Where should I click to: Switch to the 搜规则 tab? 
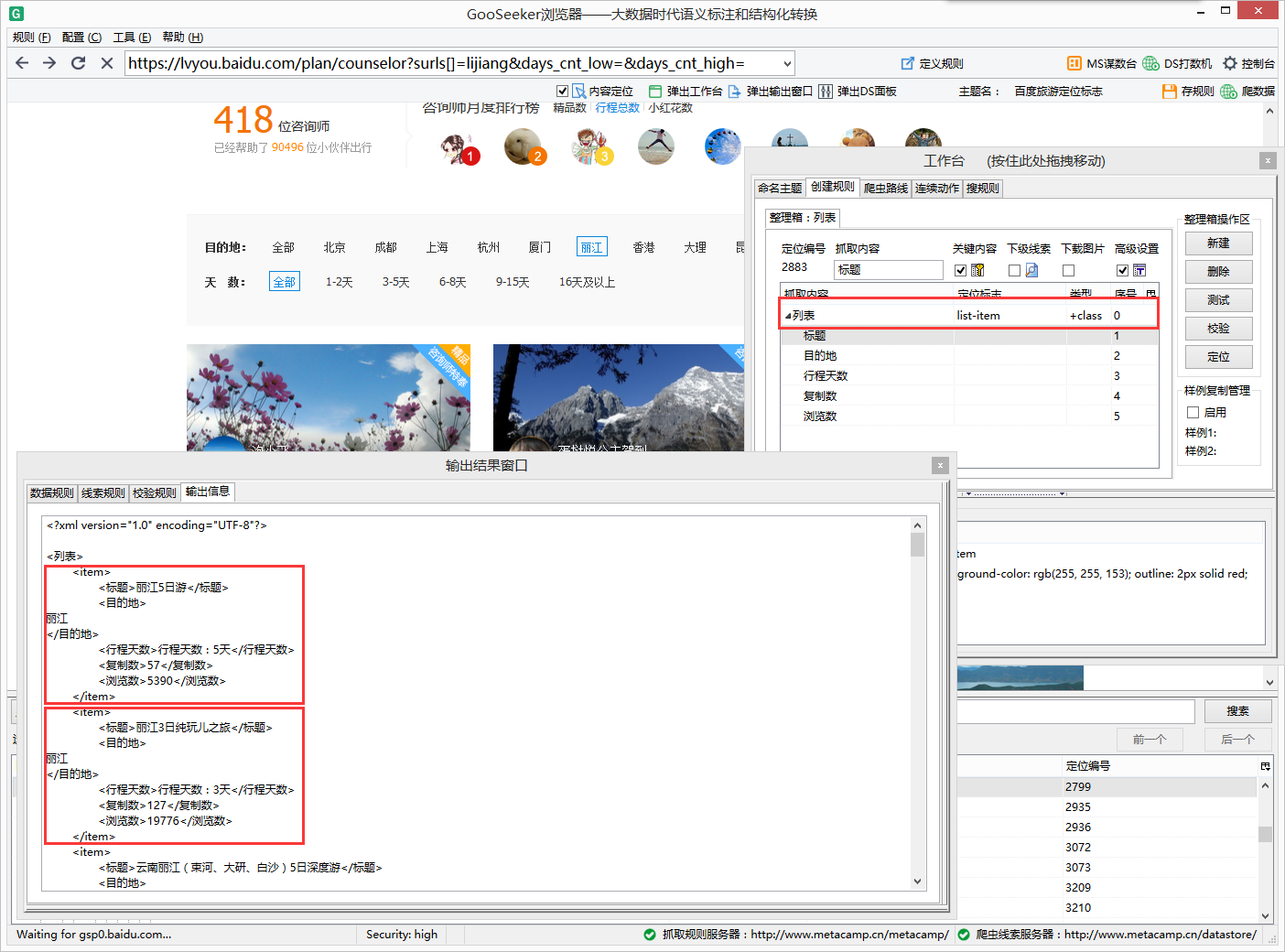tap(983, 189)
